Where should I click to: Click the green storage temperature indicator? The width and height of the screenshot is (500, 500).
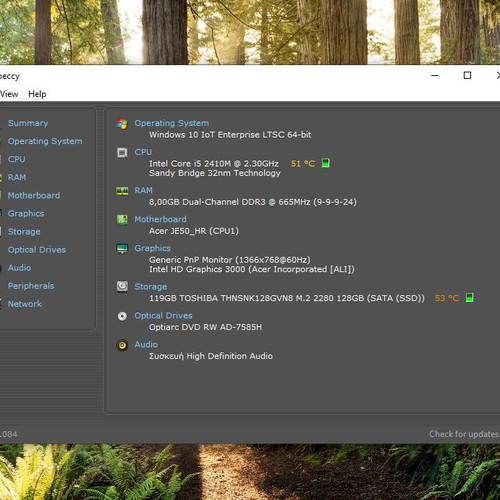(469, 297)
